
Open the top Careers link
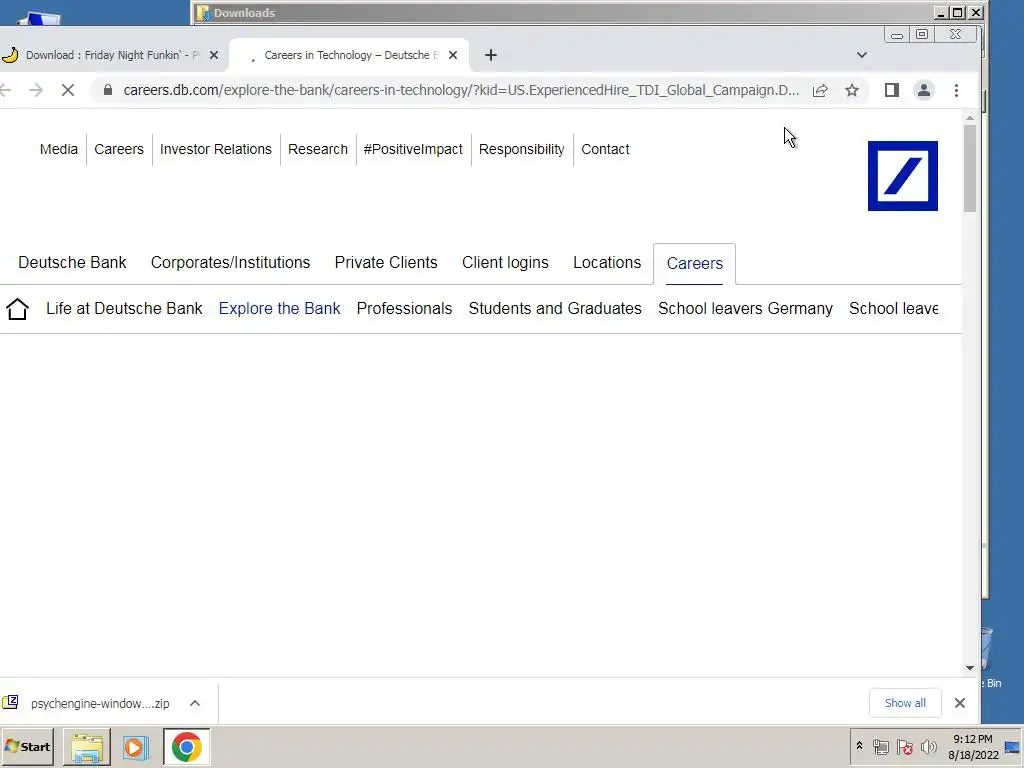pos(119,150)
